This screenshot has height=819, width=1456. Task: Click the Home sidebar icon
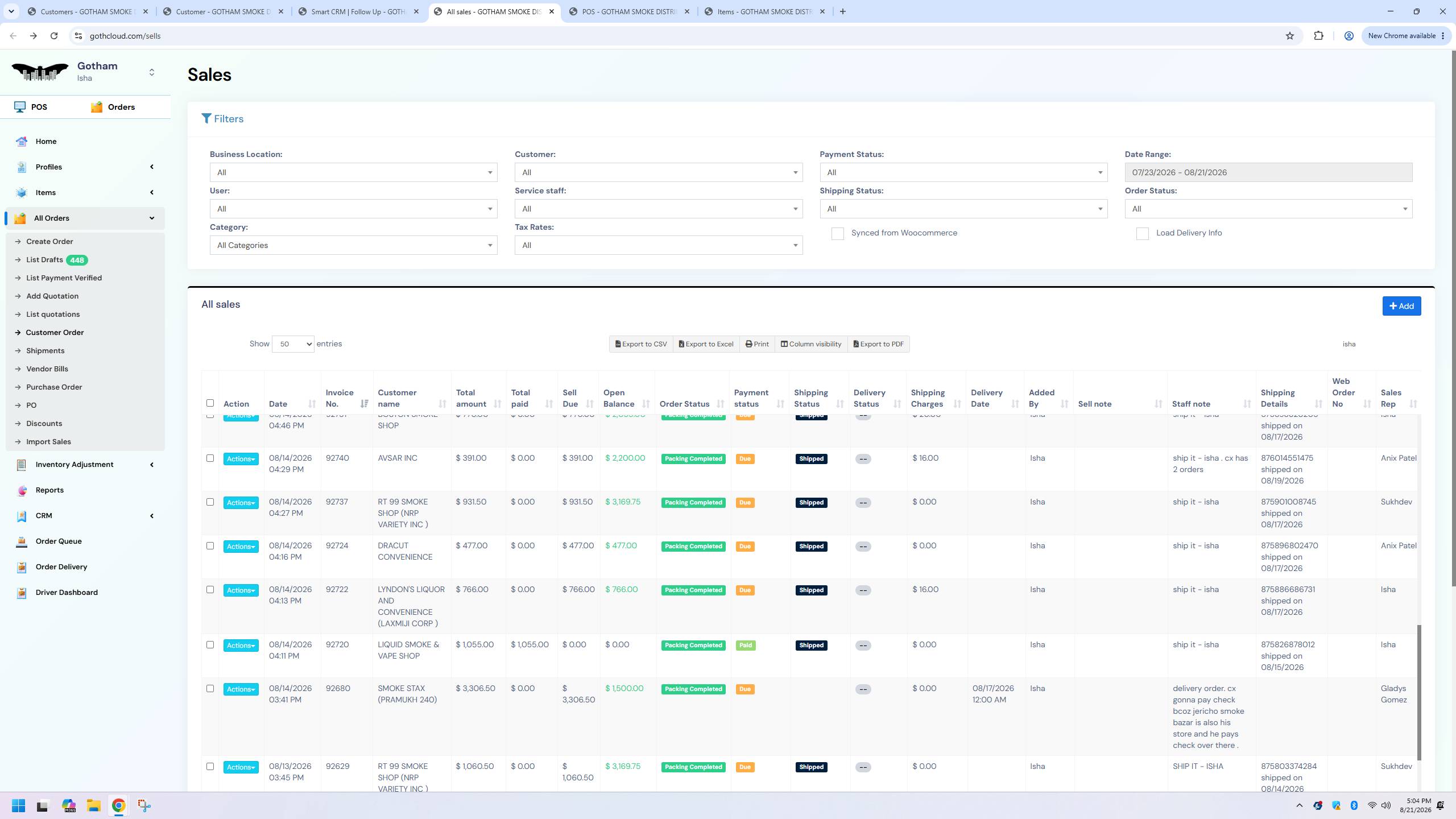pyautogui.click(x=22, y=142)
